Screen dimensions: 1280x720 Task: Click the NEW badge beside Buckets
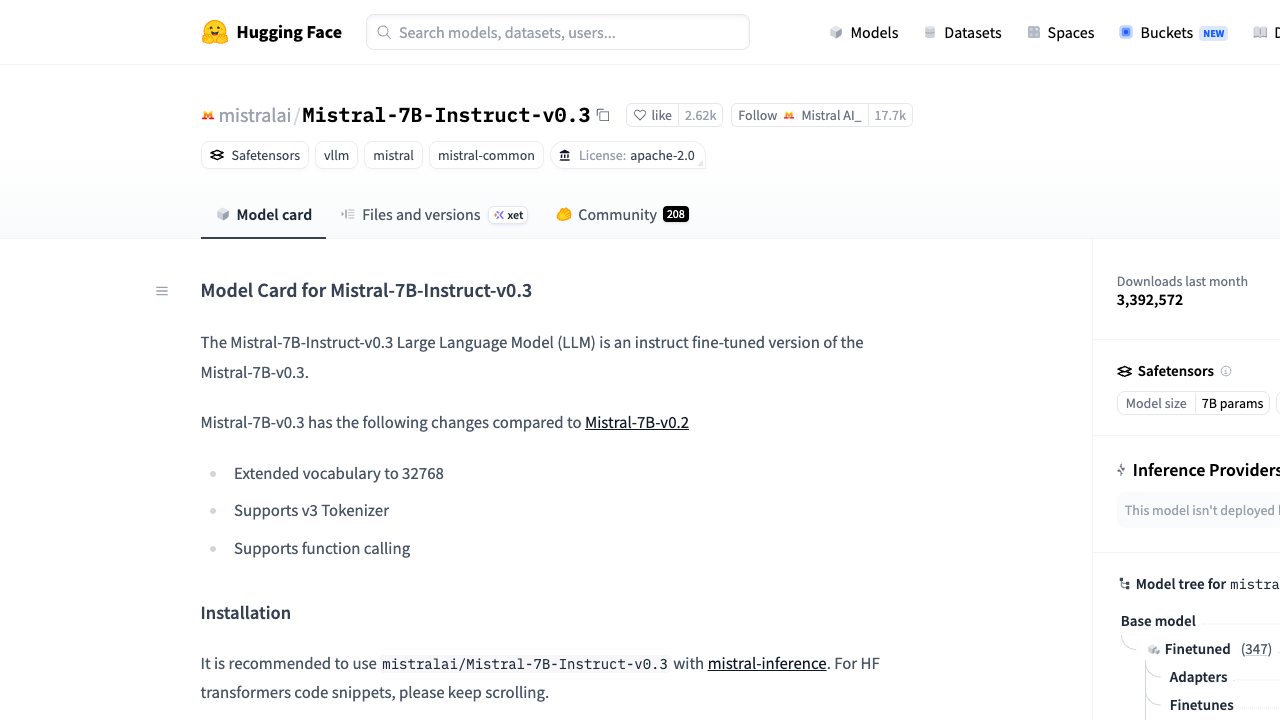click(1214, 33)
